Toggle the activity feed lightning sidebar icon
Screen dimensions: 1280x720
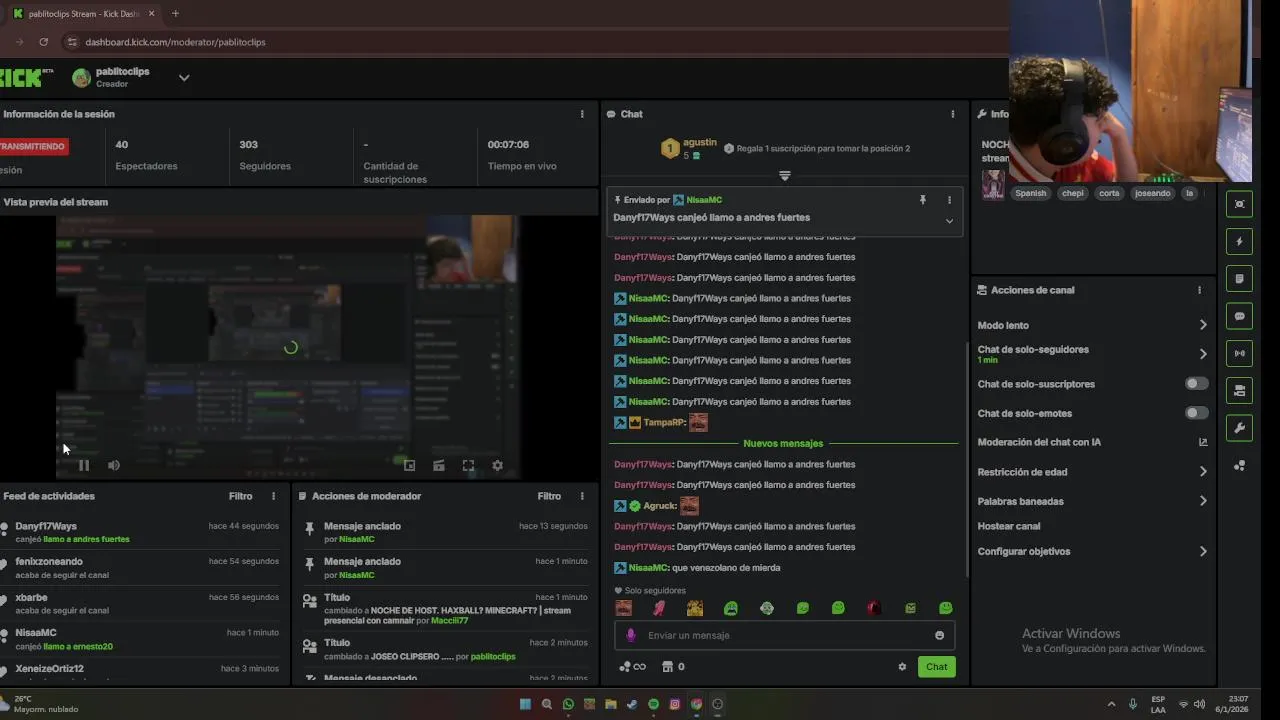click(x=1240, y=241)
